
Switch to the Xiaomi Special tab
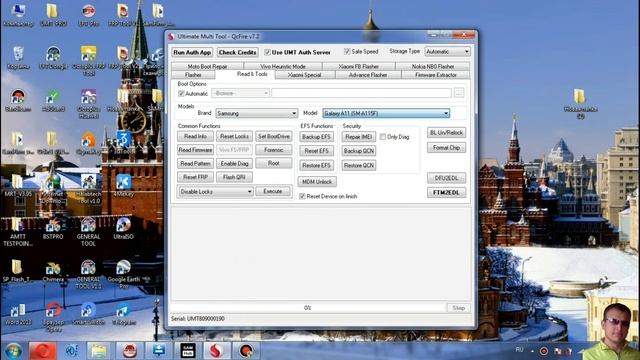(304, 75)
